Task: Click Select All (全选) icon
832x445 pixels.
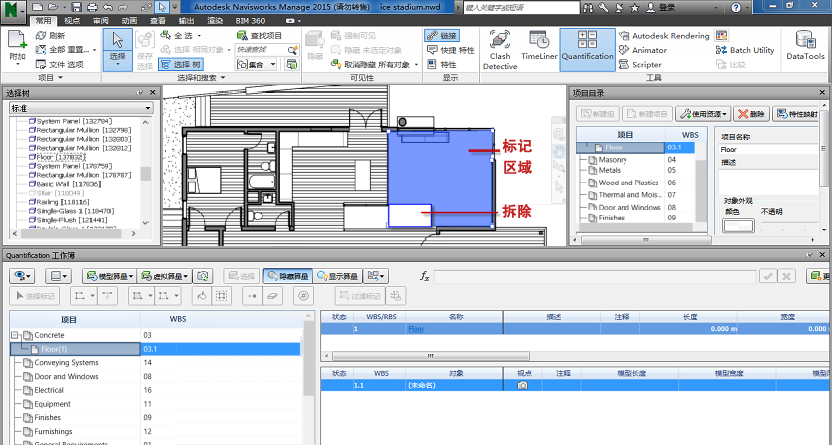Action: tap(166, 36)
